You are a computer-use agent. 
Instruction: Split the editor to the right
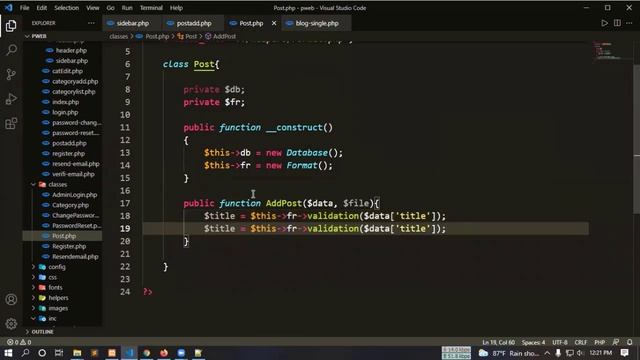tap(617, 23)
